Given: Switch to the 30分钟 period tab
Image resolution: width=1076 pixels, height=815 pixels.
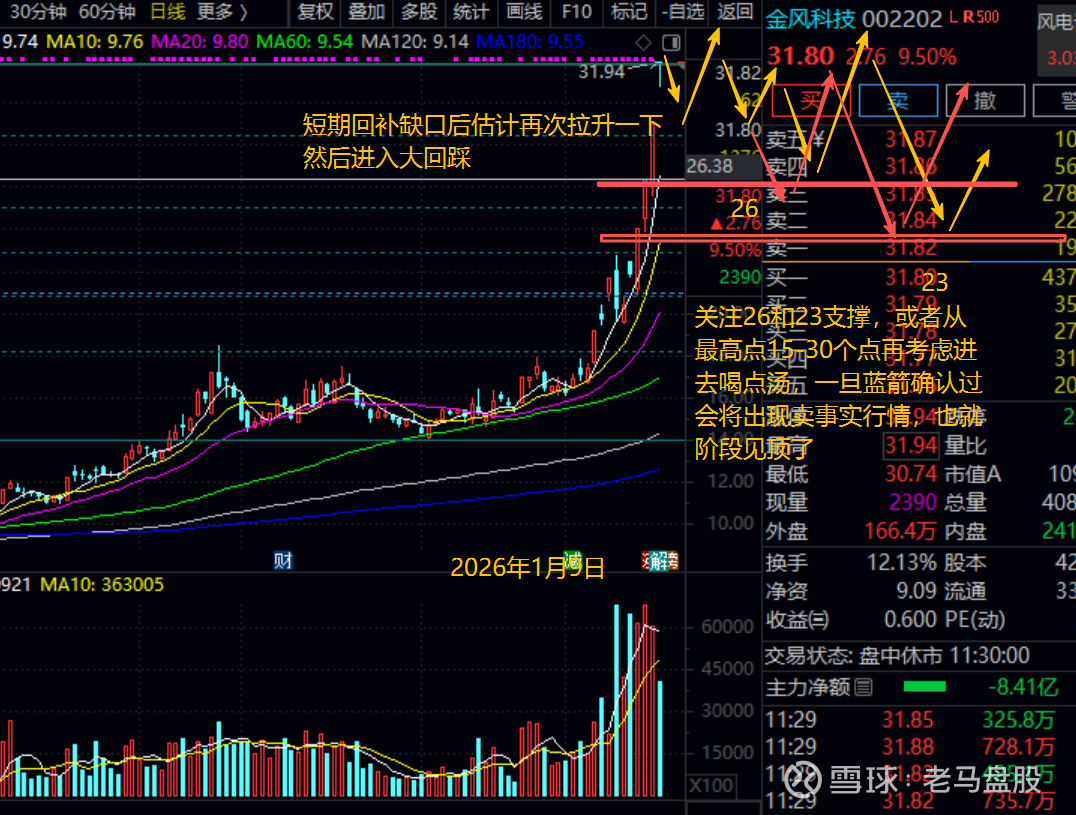Looking at the screenshot, I should pos(38,12).
